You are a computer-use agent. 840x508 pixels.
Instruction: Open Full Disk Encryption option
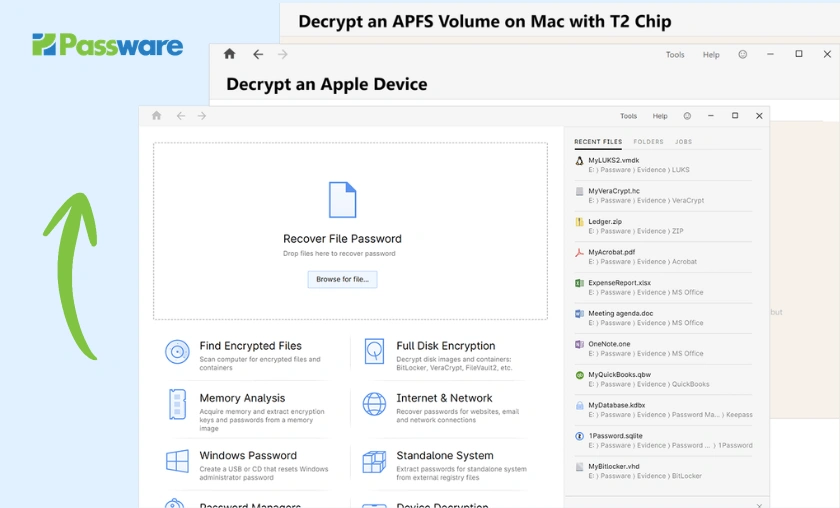[446, 346]
